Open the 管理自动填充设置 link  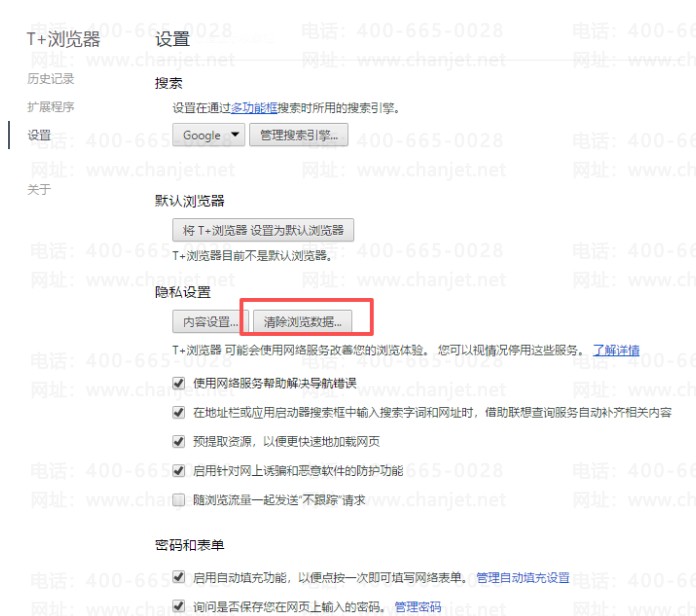(522, 577)
